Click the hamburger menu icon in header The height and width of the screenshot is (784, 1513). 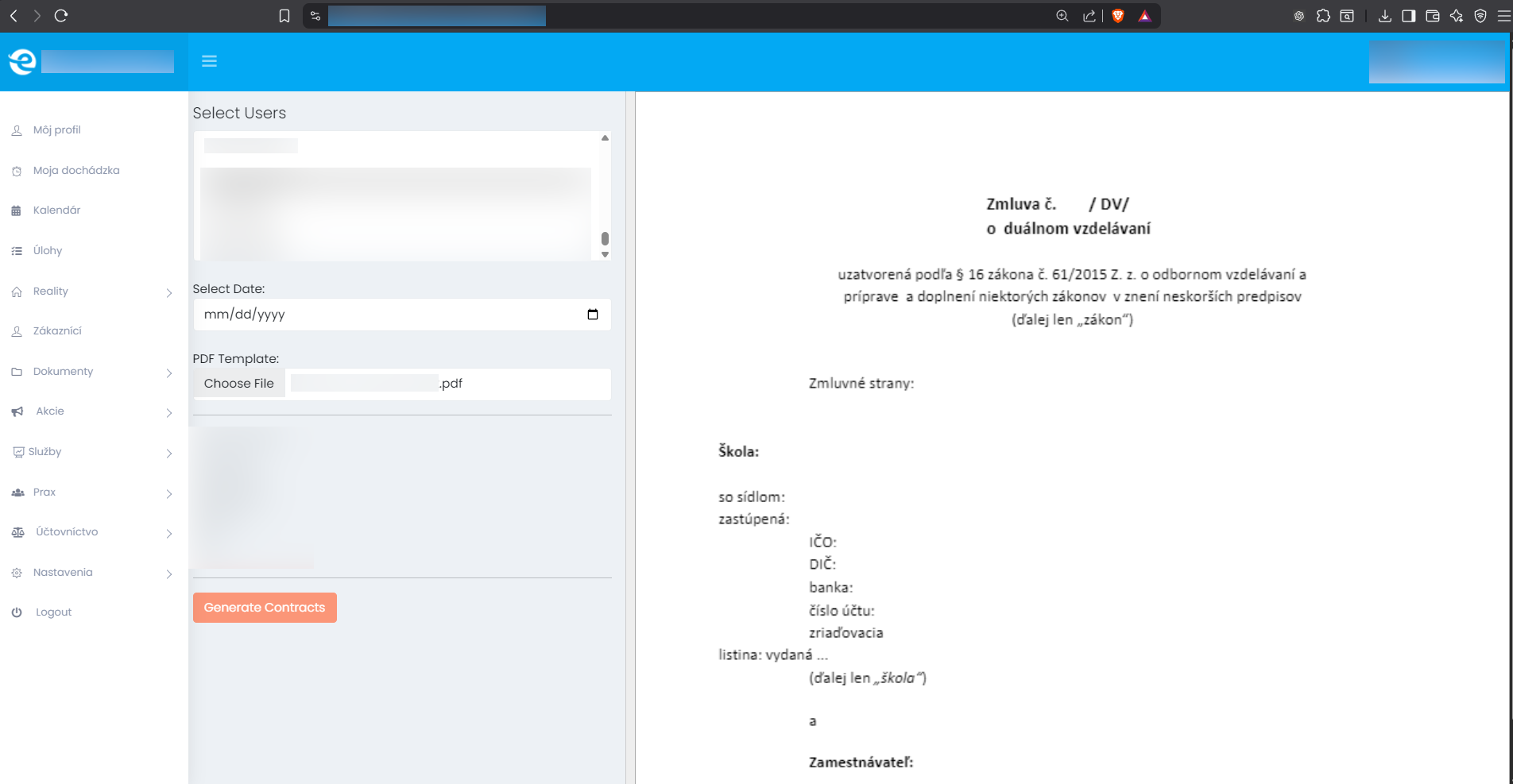click(x=209, y=61)
